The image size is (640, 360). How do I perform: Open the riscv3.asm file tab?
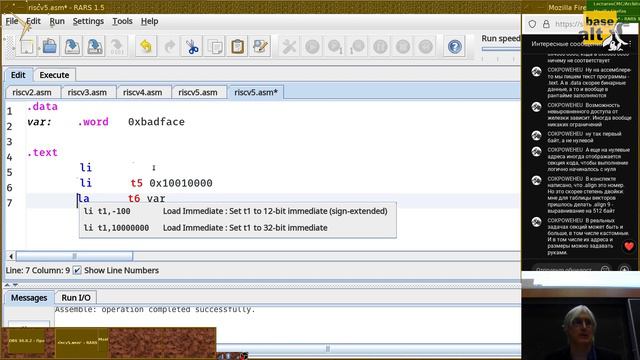tap(87, 92)
